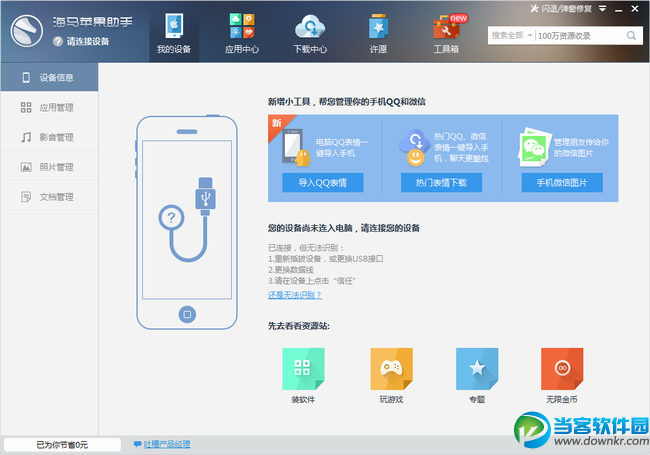Click the speech bubble feedback icon
Image resolution: width=650 pixels, height=455 pixels.
tap(137, 444)
